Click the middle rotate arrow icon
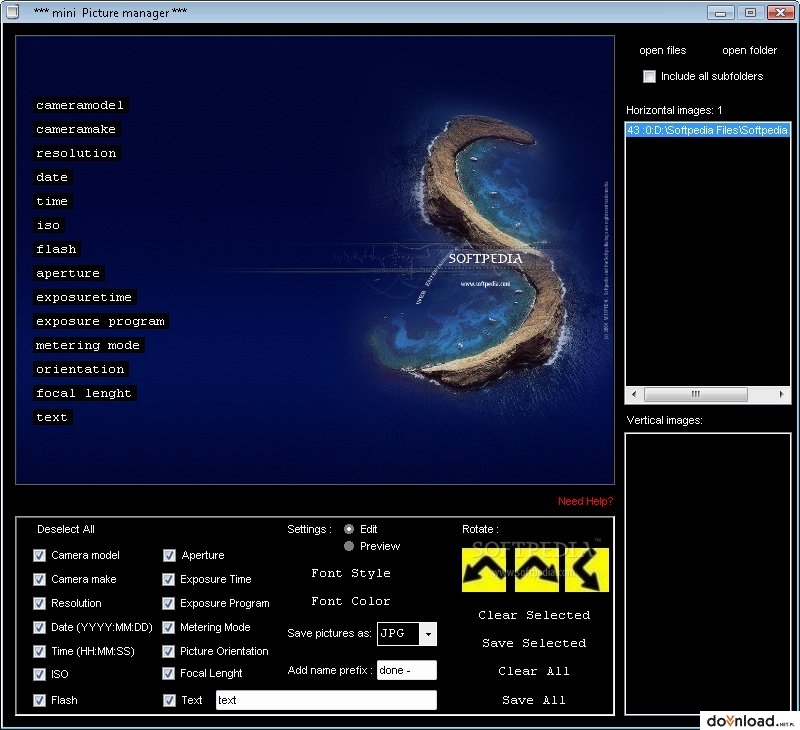 tap(537, 570)
